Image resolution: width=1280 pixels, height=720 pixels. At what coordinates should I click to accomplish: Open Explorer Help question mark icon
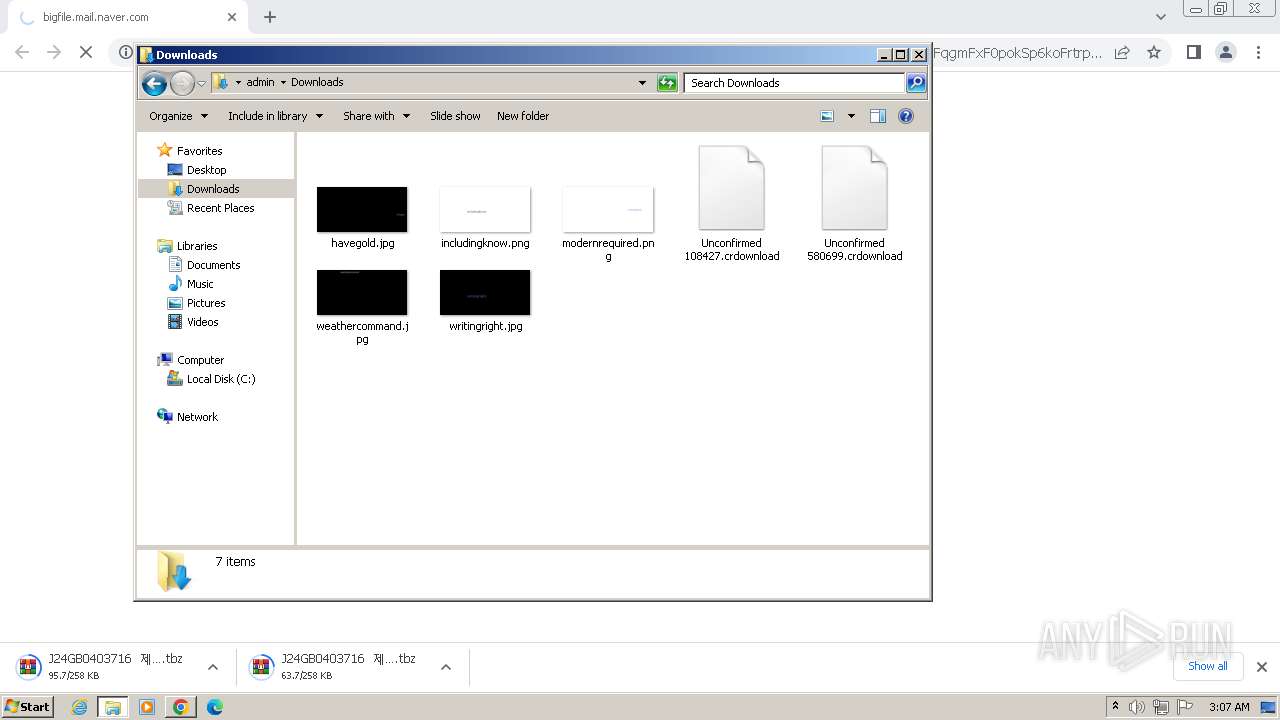[906, 116]
